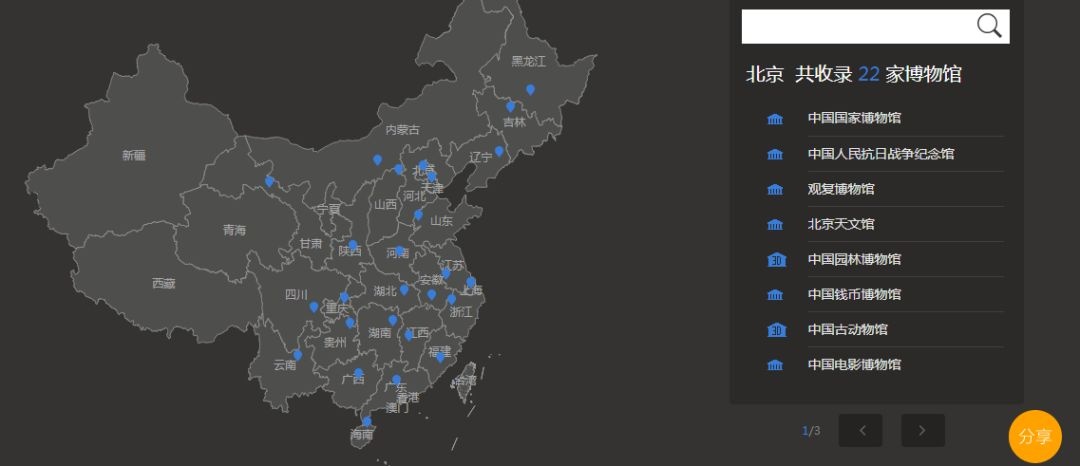The image size is (1080, 466).
Task: Click the 3D icon beside 中国园林博物馆
Action: tap(776, 260)
